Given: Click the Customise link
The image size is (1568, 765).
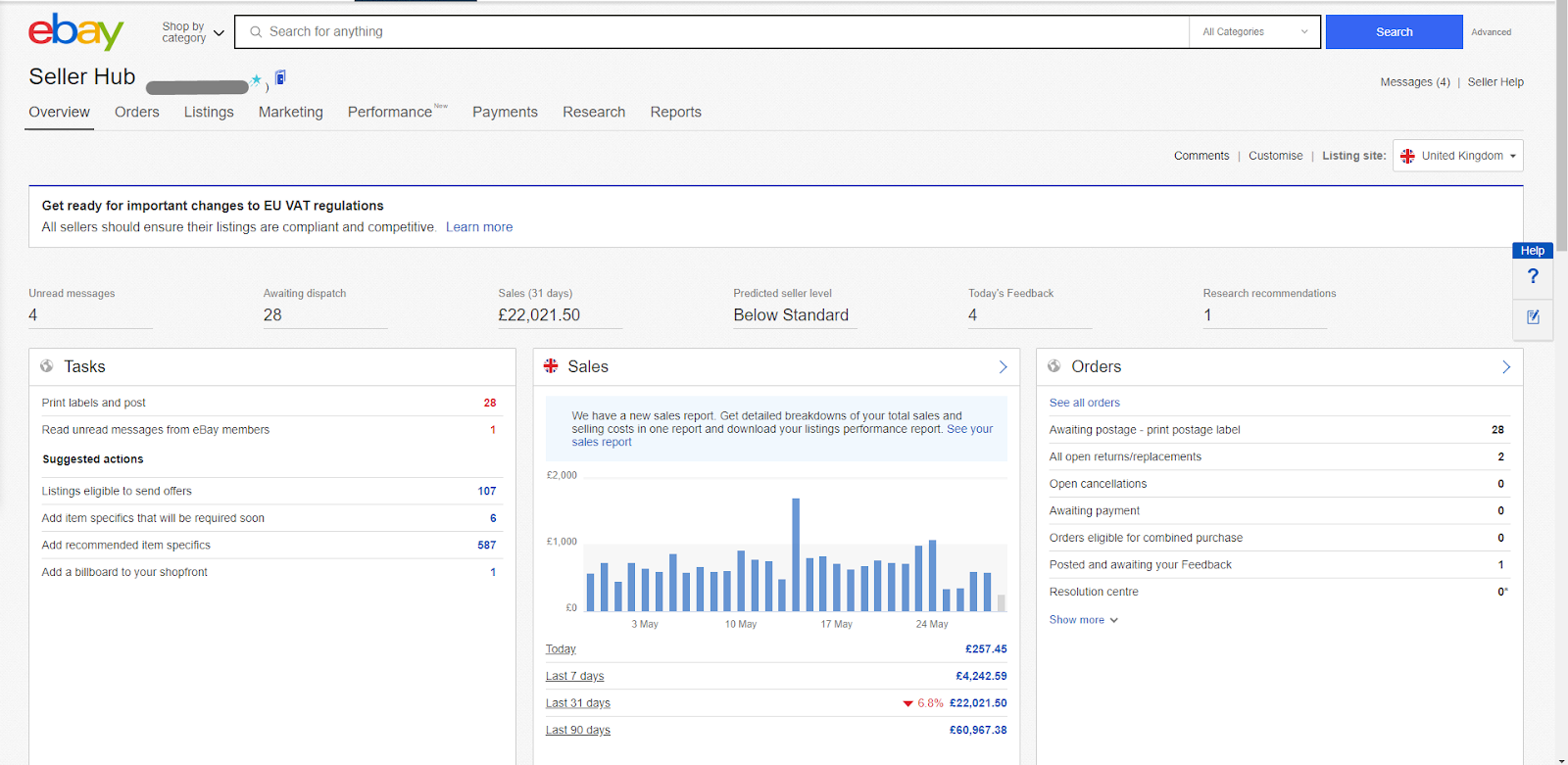Looking at the screenshot, I should click(x=1275, y=156).
